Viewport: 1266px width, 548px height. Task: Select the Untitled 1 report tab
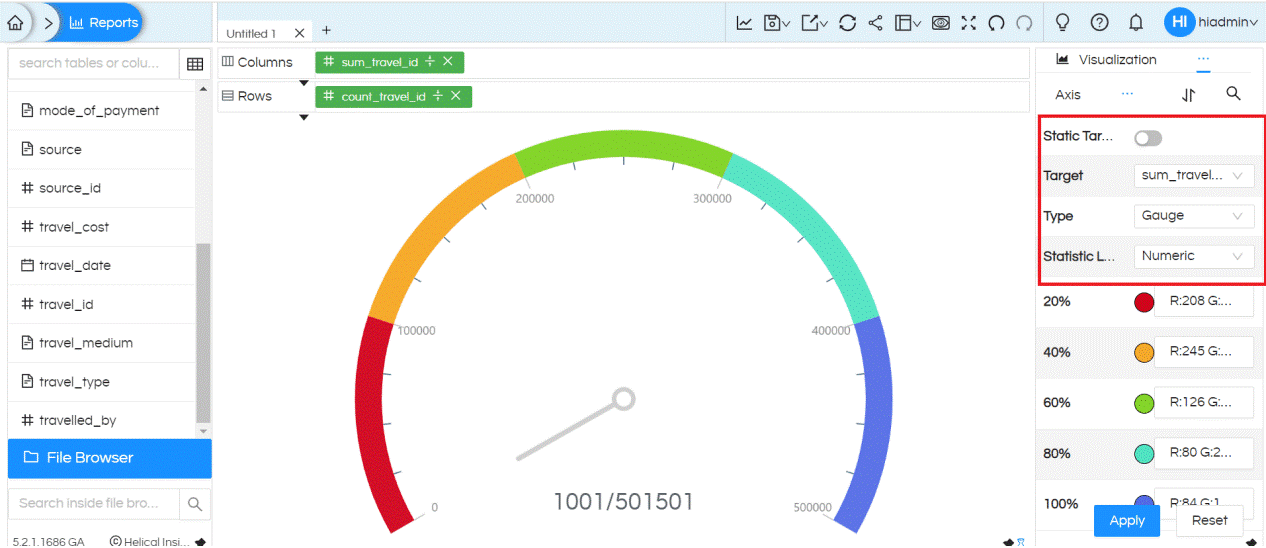[251, 33]
